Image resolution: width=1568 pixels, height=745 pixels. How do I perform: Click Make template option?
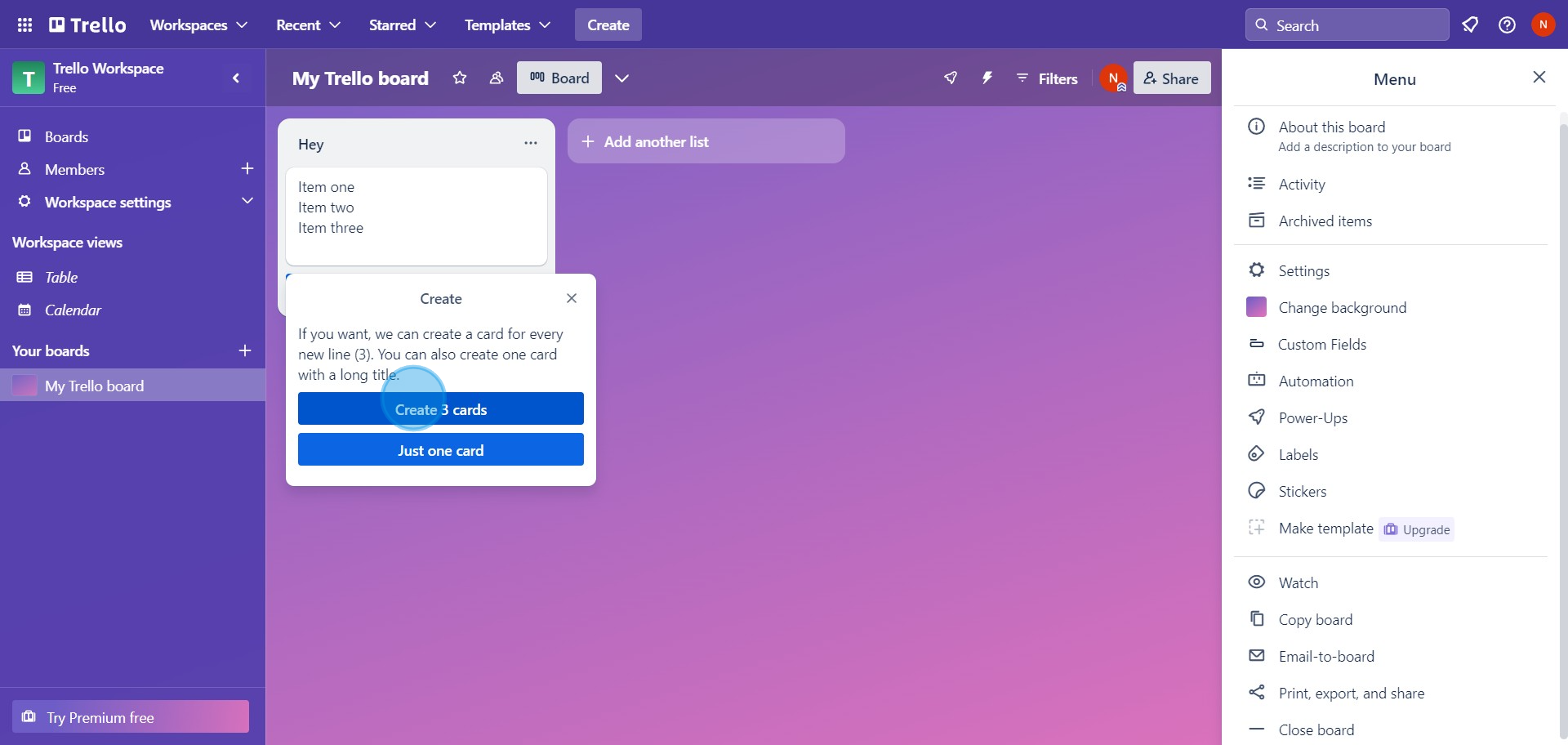[x=1325, y=529]
